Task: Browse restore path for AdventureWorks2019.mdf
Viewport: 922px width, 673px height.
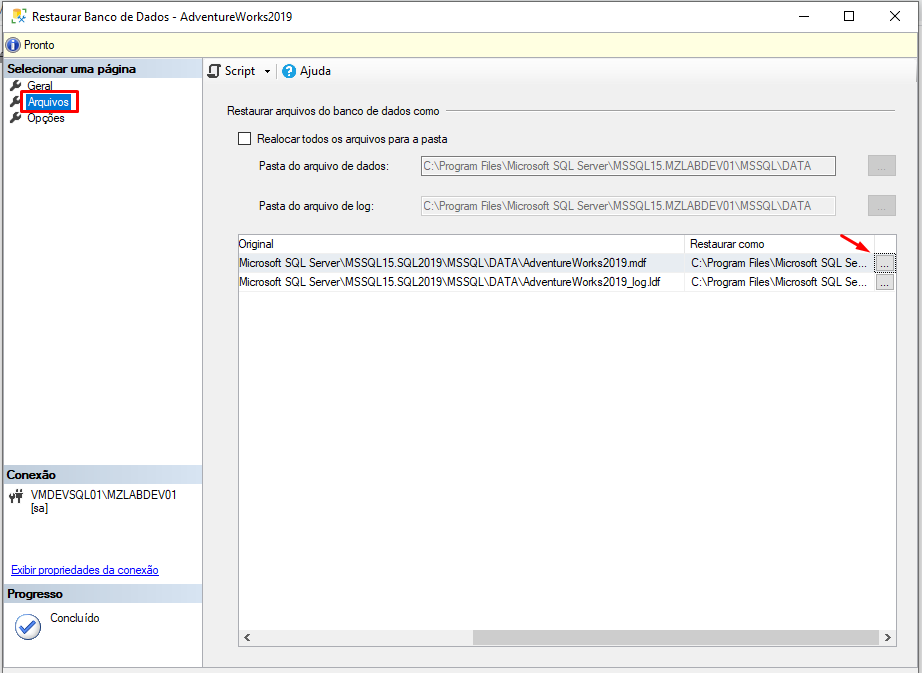Action: pyautogui.click(x=884, y=263)
